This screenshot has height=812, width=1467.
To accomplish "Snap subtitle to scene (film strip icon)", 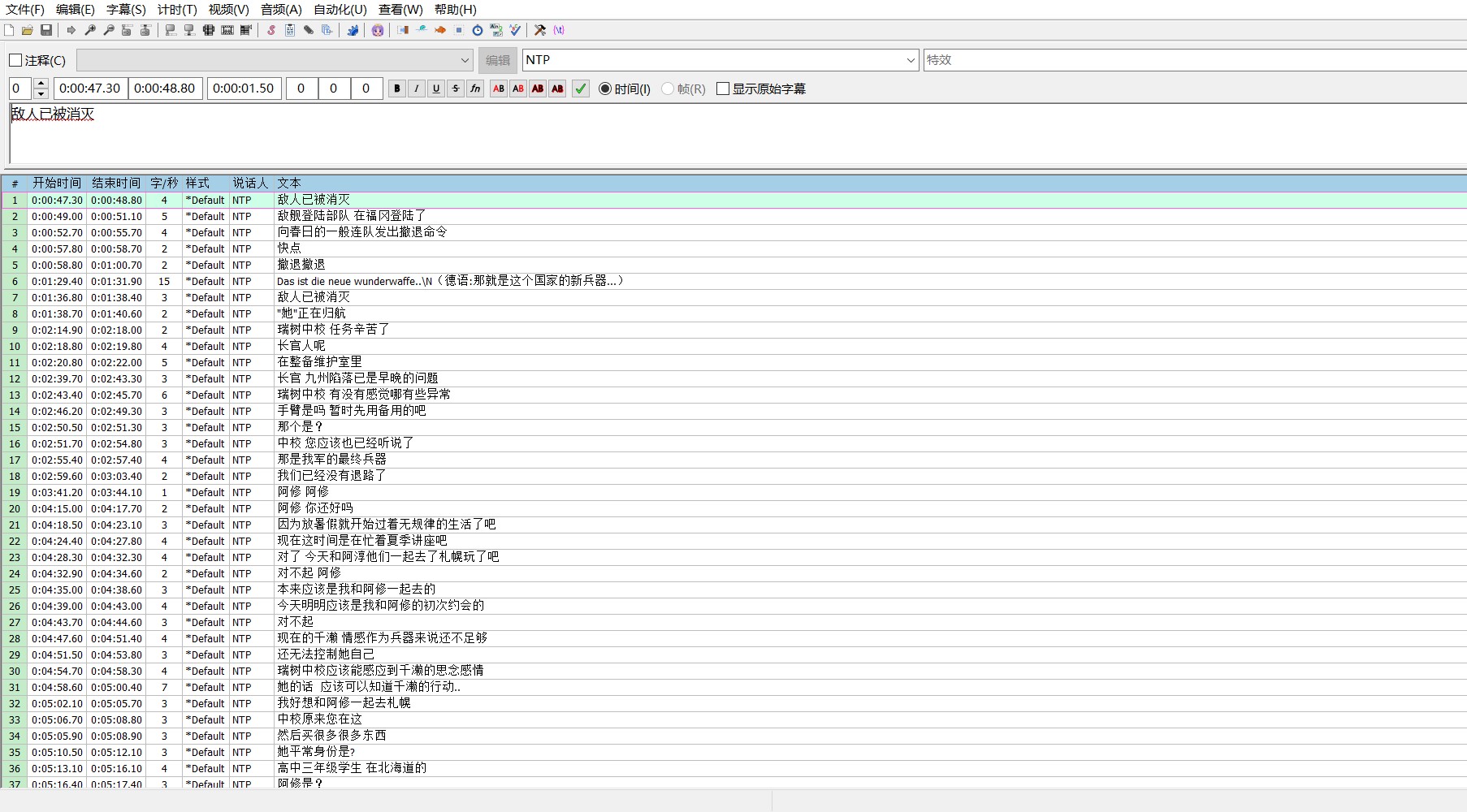I will tap(227, 30).
